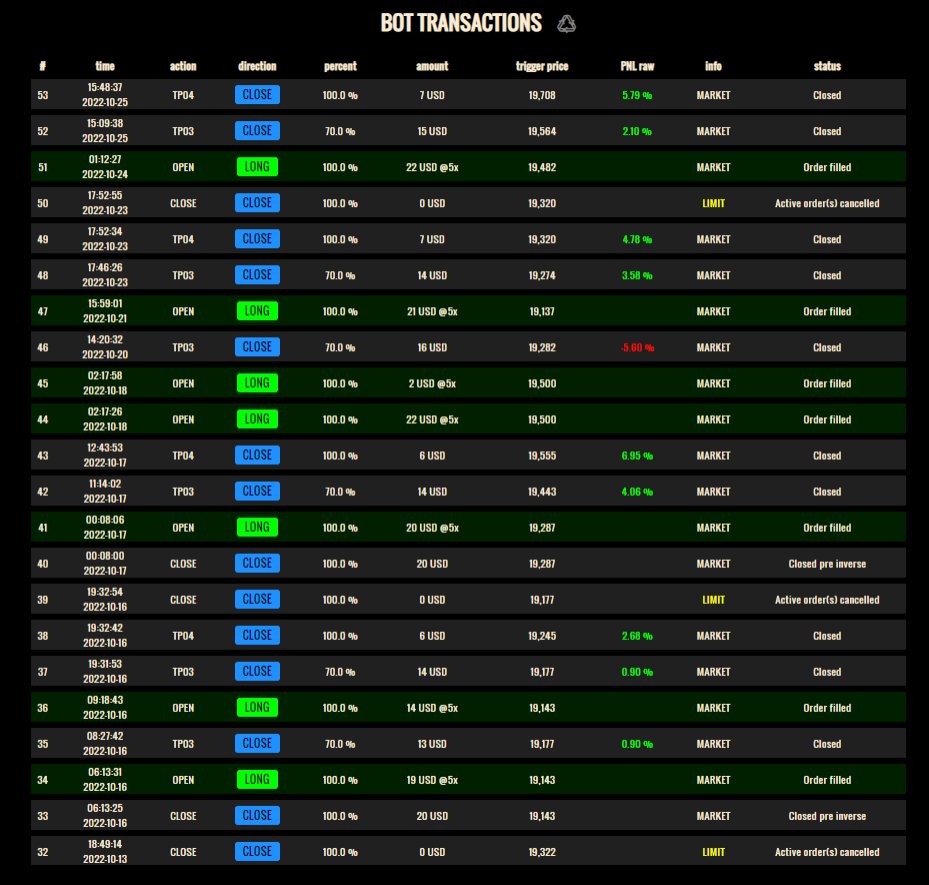The image size is (929, 885).
Task: Click TP04 action in row 43
Action: point(183,456)
